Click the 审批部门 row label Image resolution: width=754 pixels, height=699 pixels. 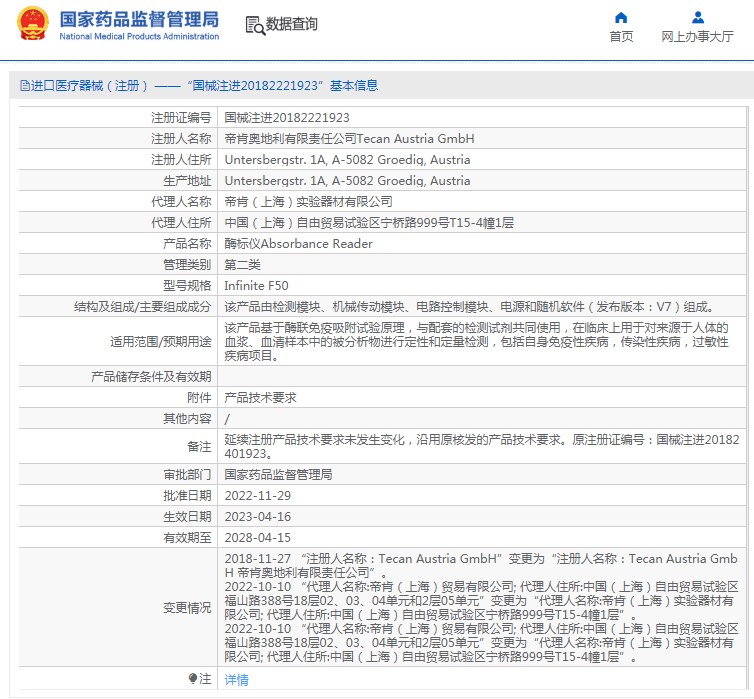[x=187, y=475]
